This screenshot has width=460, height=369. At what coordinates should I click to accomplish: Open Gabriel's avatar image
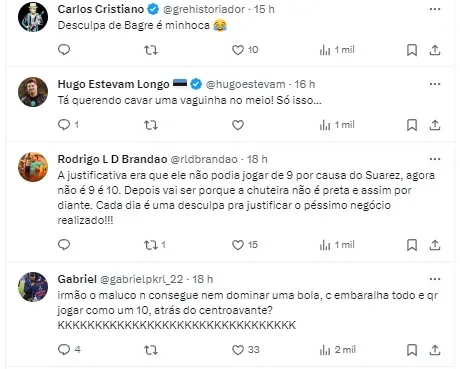(33, 287)
